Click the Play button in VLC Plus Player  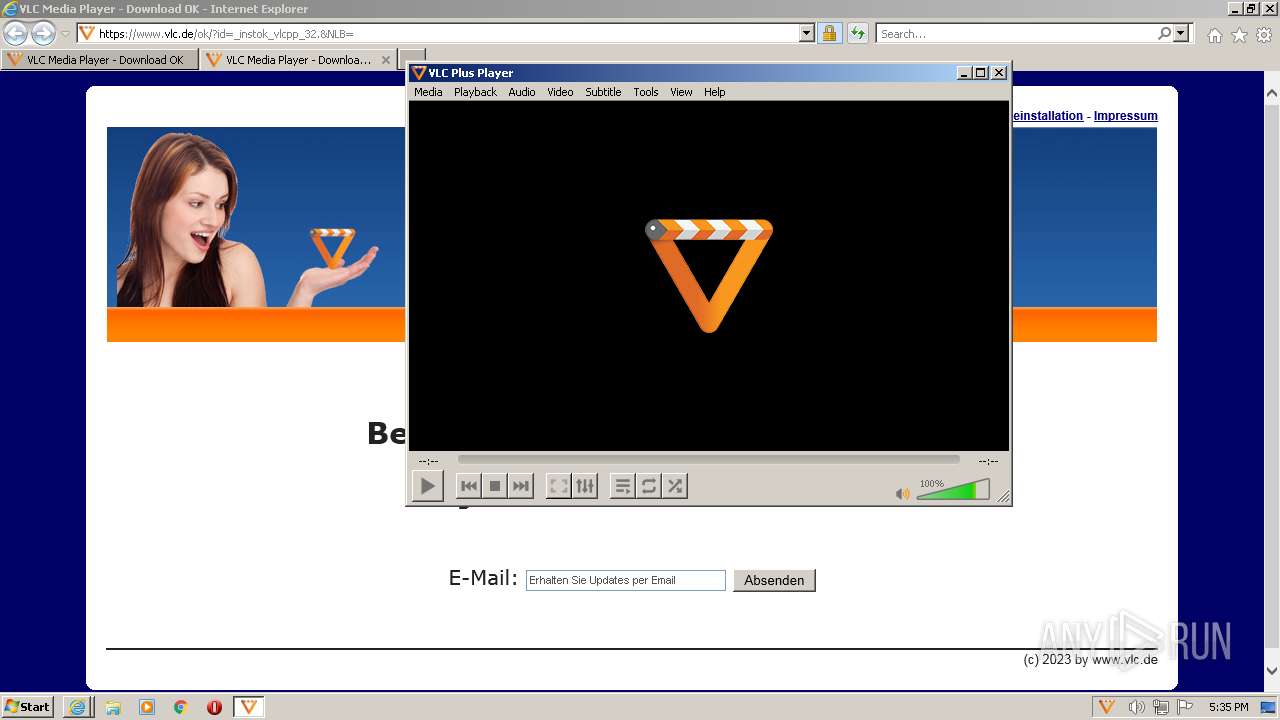(428, 486)
